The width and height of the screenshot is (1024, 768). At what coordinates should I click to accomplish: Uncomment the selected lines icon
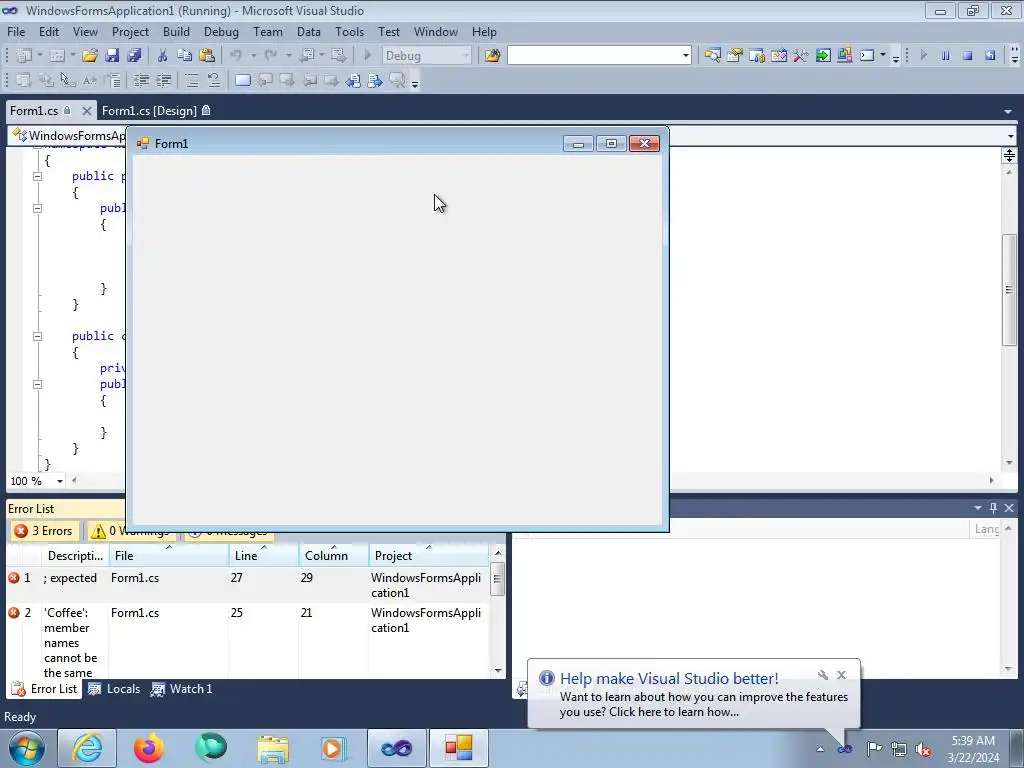pos(214,80)
